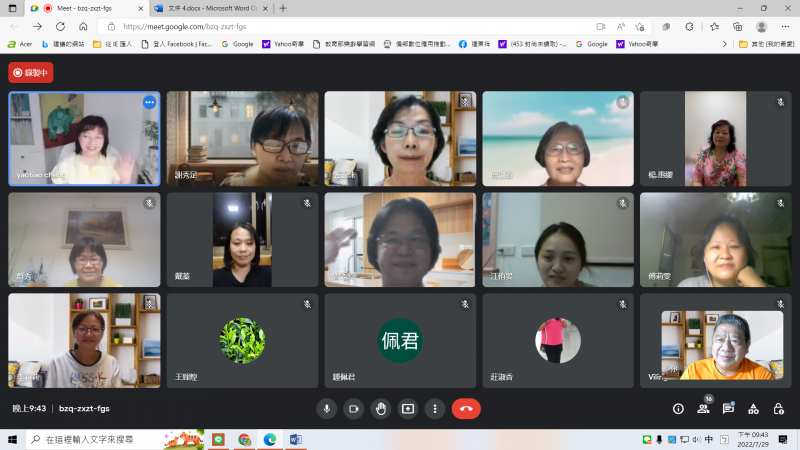
Task: Select the 傅莉雯 video tile
Action: (716, 239)
